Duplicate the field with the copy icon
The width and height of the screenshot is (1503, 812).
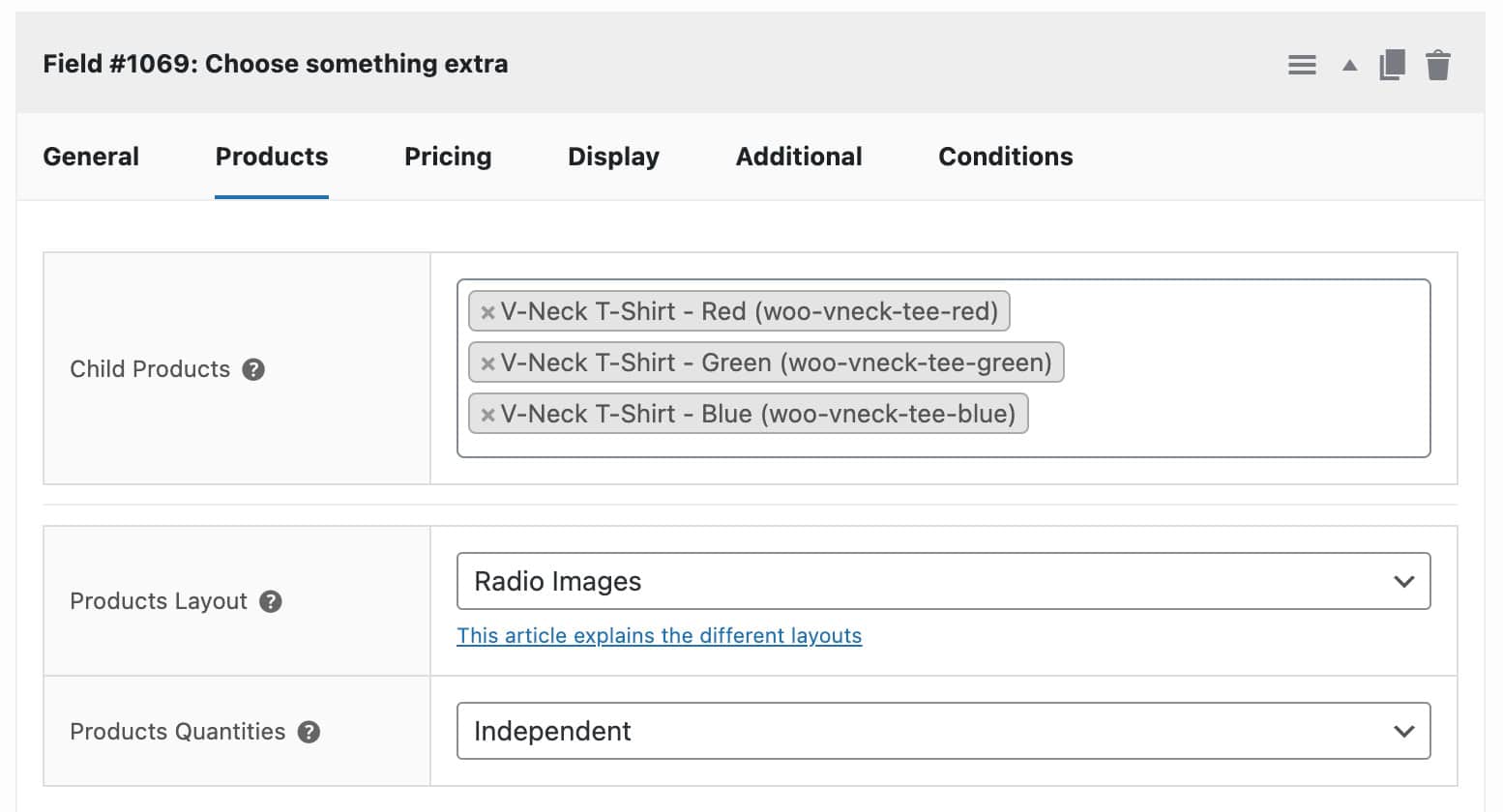pos(1393,64)
